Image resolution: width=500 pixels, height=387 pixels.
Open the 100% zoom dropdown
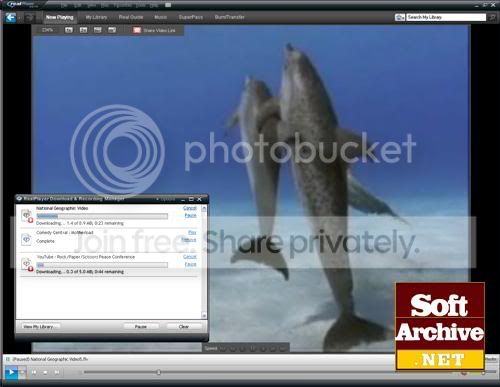[x=48, y=30]
